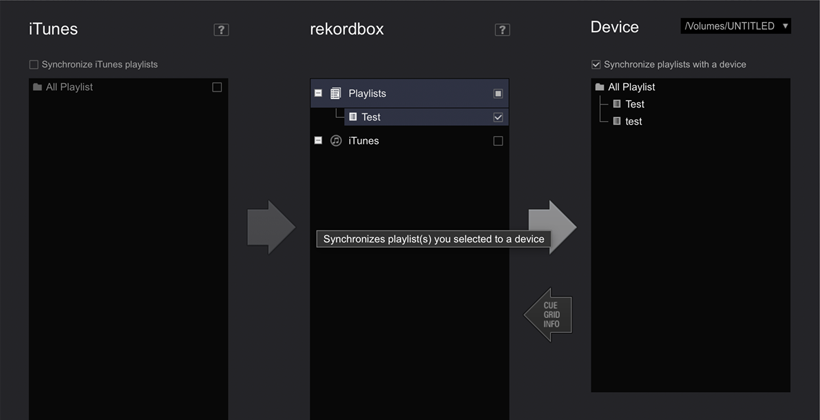Click the CUE GRID INFO left arrow
The width and height of the screenshot is (820, 420).
(548, 314)
